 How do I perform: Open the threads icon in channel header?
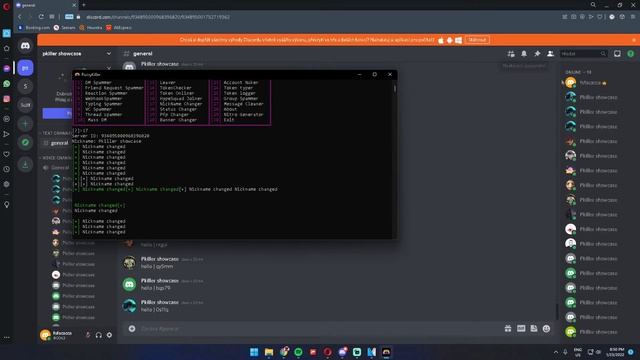click(511, 54)
